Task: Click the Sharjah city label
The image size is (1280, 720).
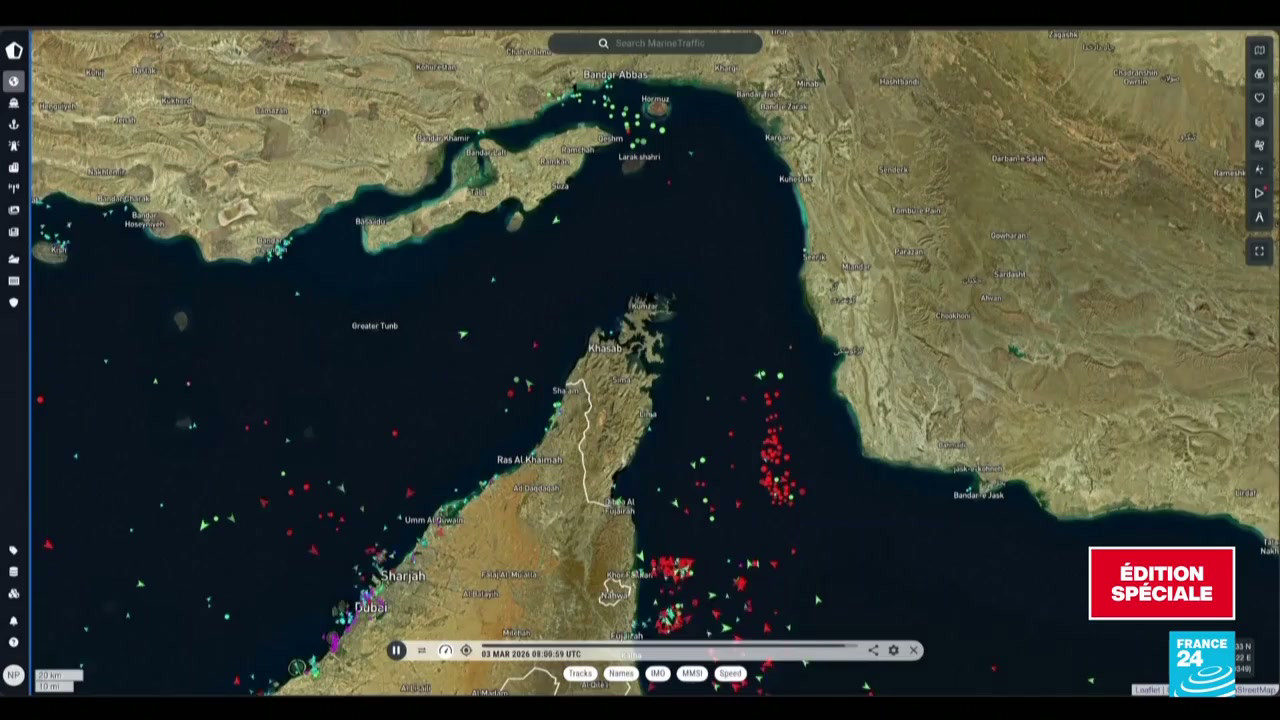Action: pos(403,576)
